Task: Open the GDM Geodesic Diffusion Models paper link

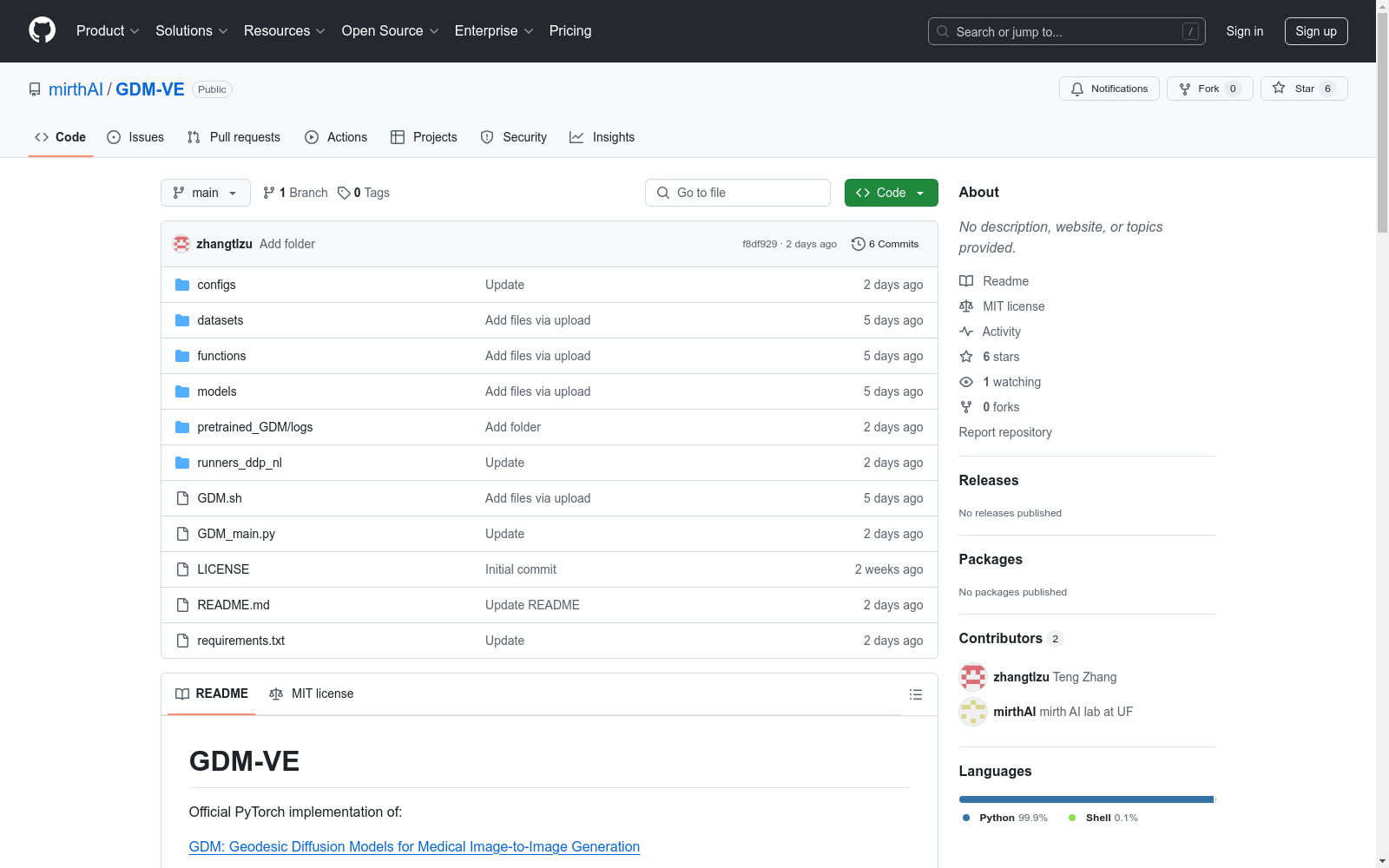Action: coord(414,847)
